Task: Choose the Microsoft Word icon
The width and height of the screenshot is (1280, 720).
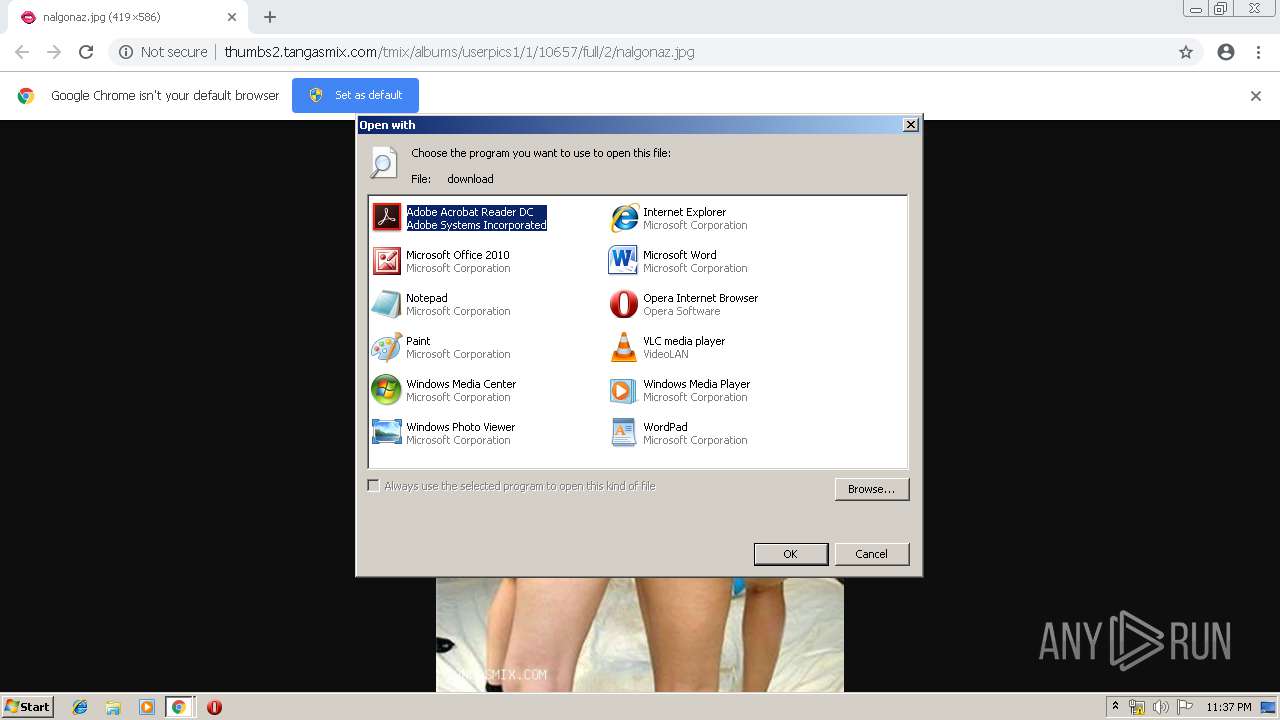Action: (624, 260)
